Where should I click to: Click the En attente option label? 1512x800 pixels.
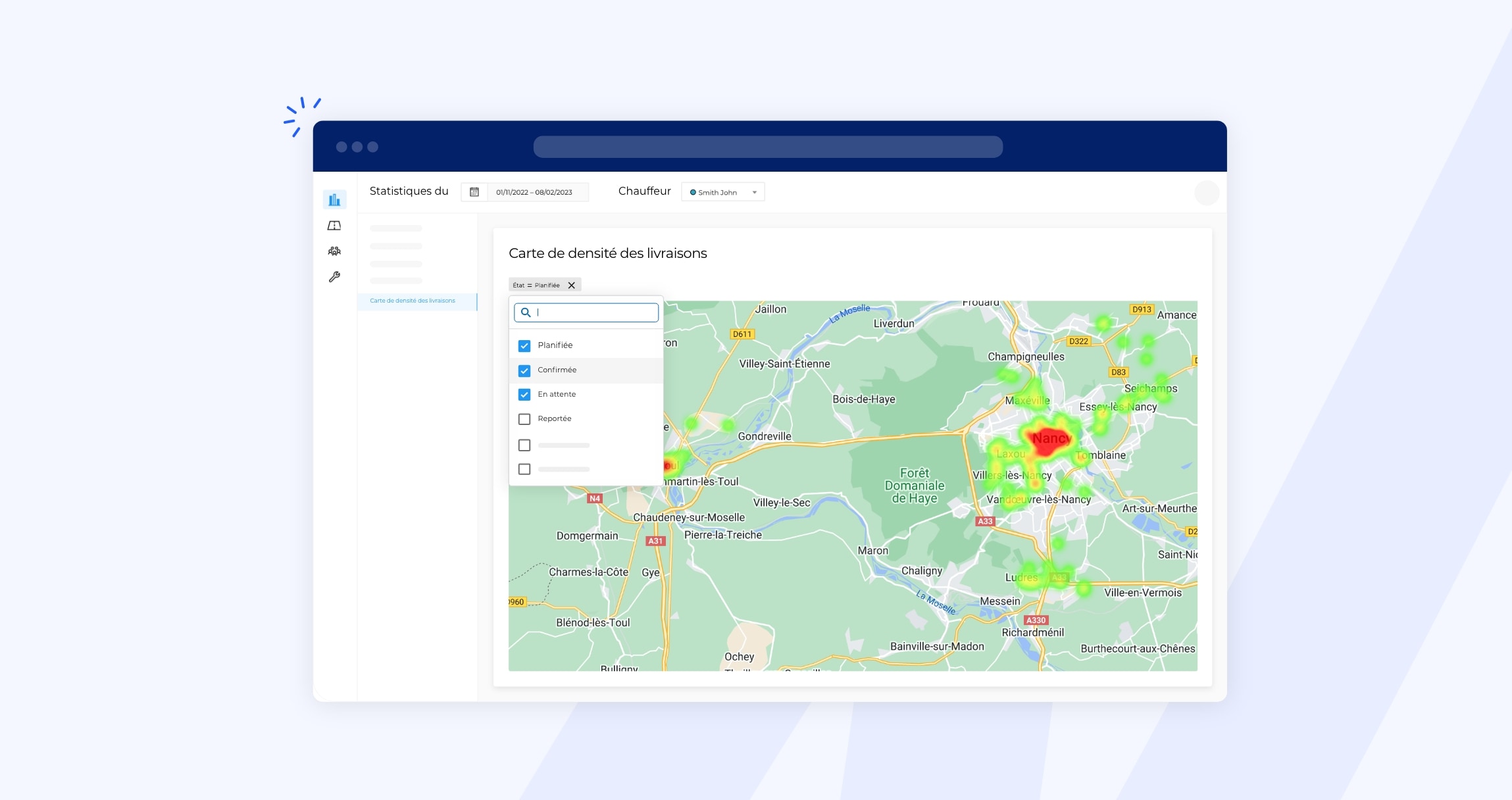[x=557, y=394]
